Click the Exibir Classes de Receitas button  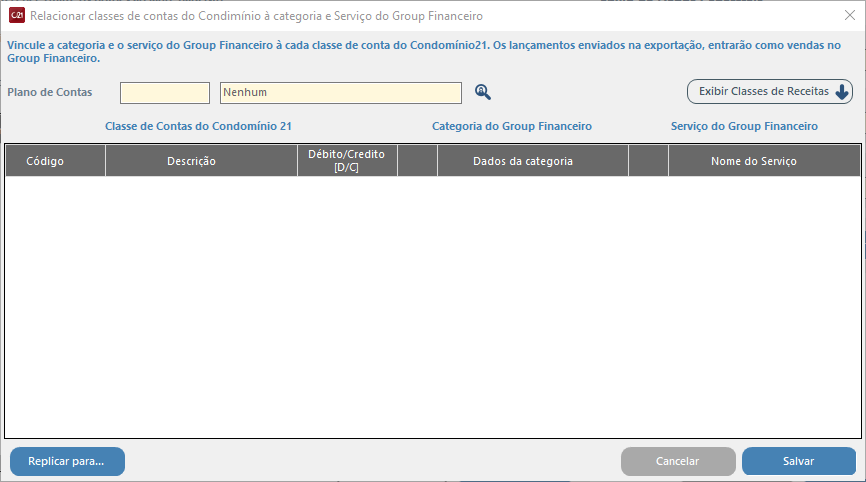770,92
